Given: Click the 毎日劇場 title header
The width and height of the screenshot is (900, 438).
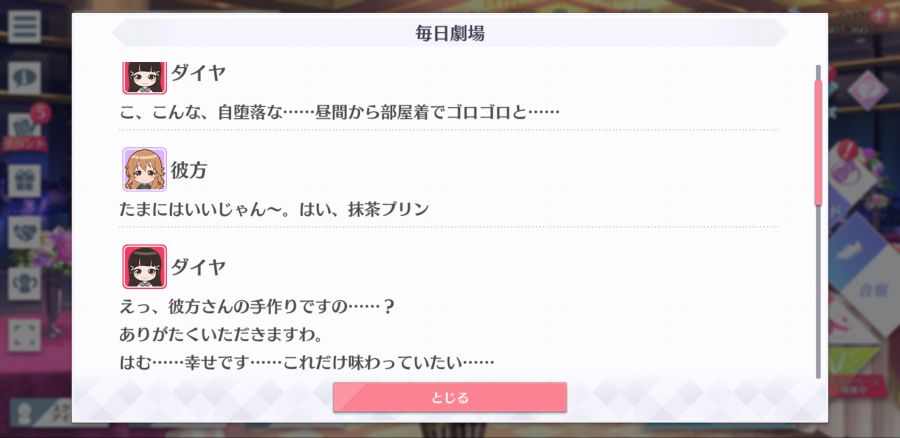Looking at the screenshot, I should tap(449, 33).
